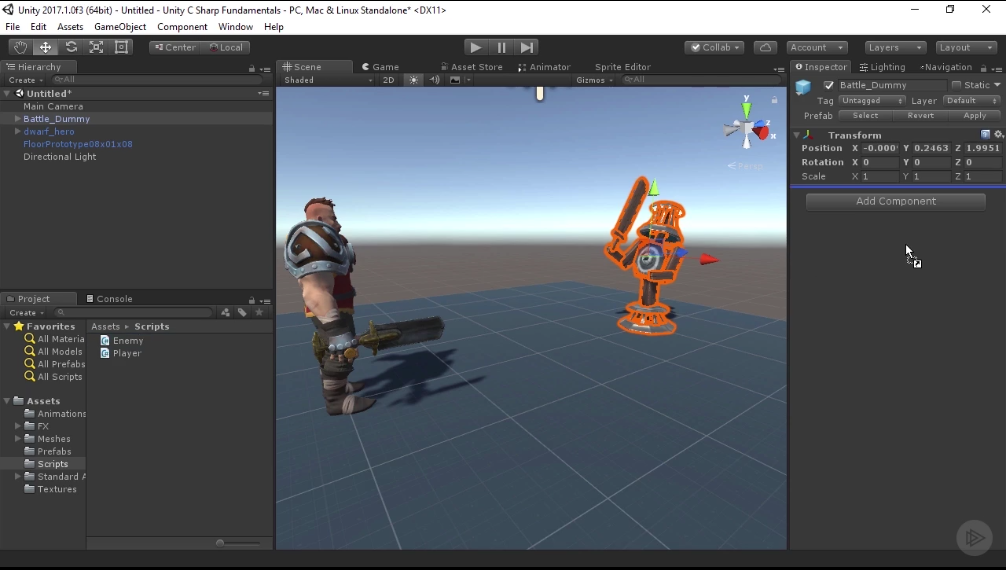Select the Move tool
1006x570 pixels.
(x=46, y=47)
